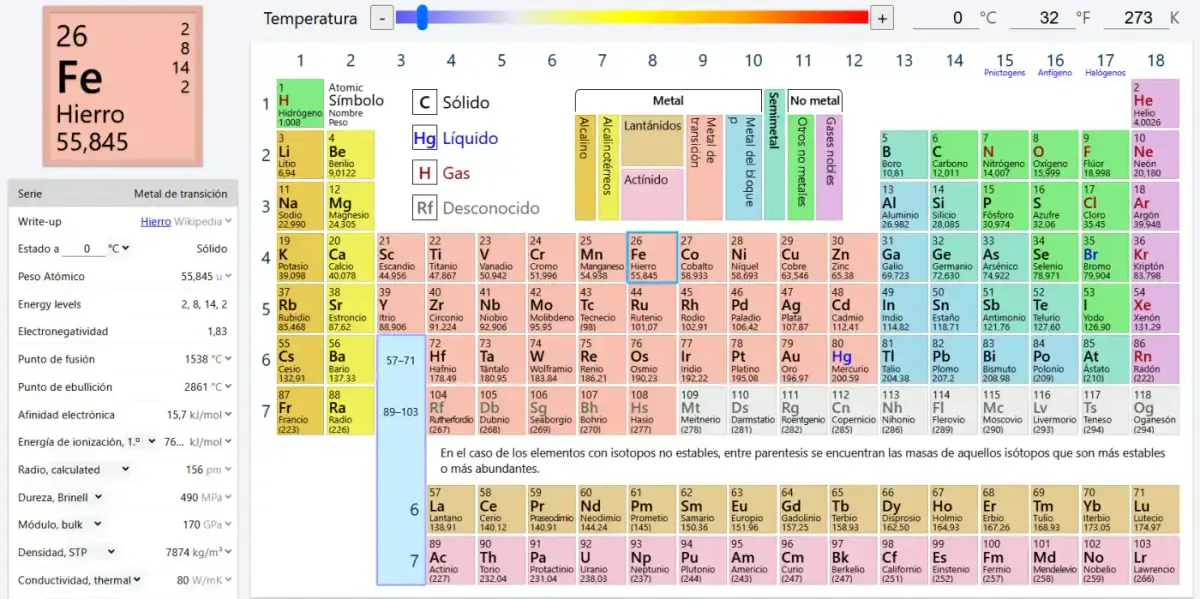Viewport: 1200px width, 599px height.
Task: Open the Conductividad, thermal selector
Action: [80, 580]
